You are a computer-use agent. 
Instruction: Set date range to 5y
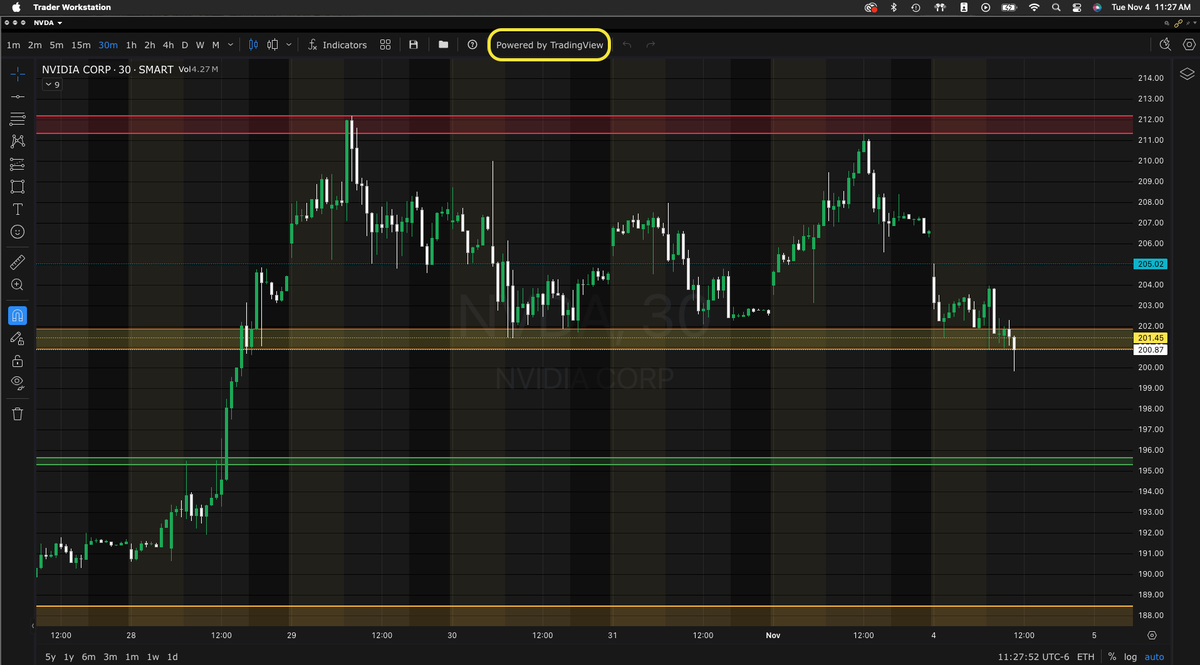coord(51,657)
